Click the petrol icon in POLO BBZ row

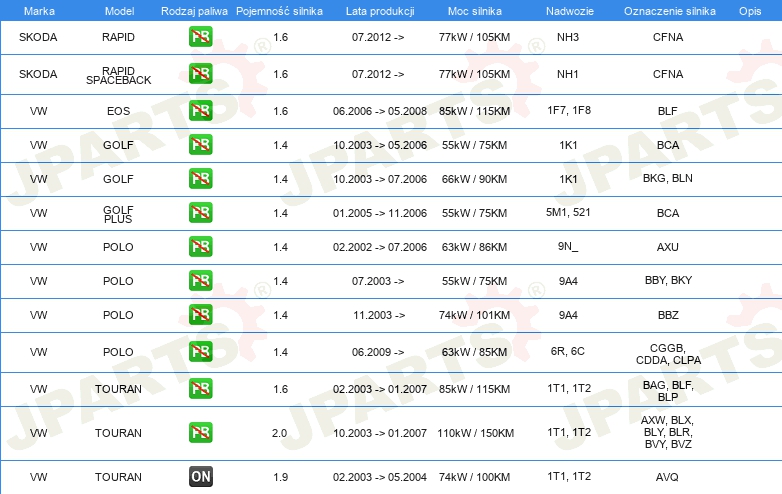click(x=200, y=315)
